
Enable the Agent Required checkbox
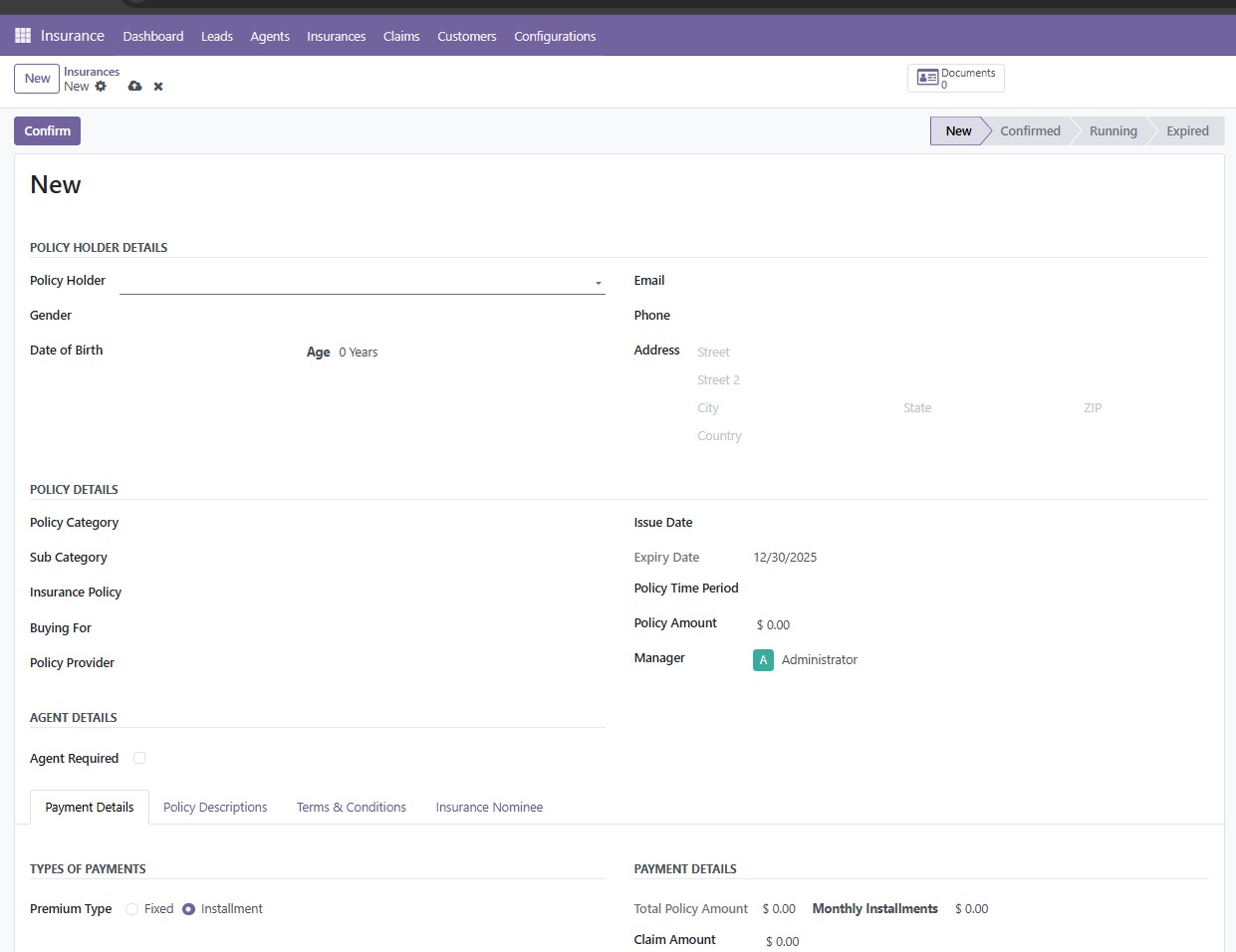[139, 758]
